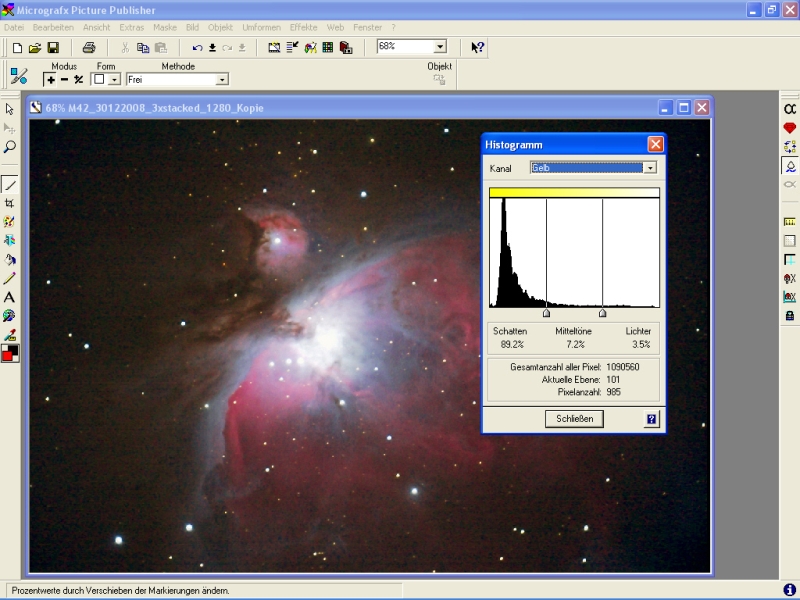Open the Maske menu
The width and height of the screenshot is (800, 600).
(x=165, y=27)
